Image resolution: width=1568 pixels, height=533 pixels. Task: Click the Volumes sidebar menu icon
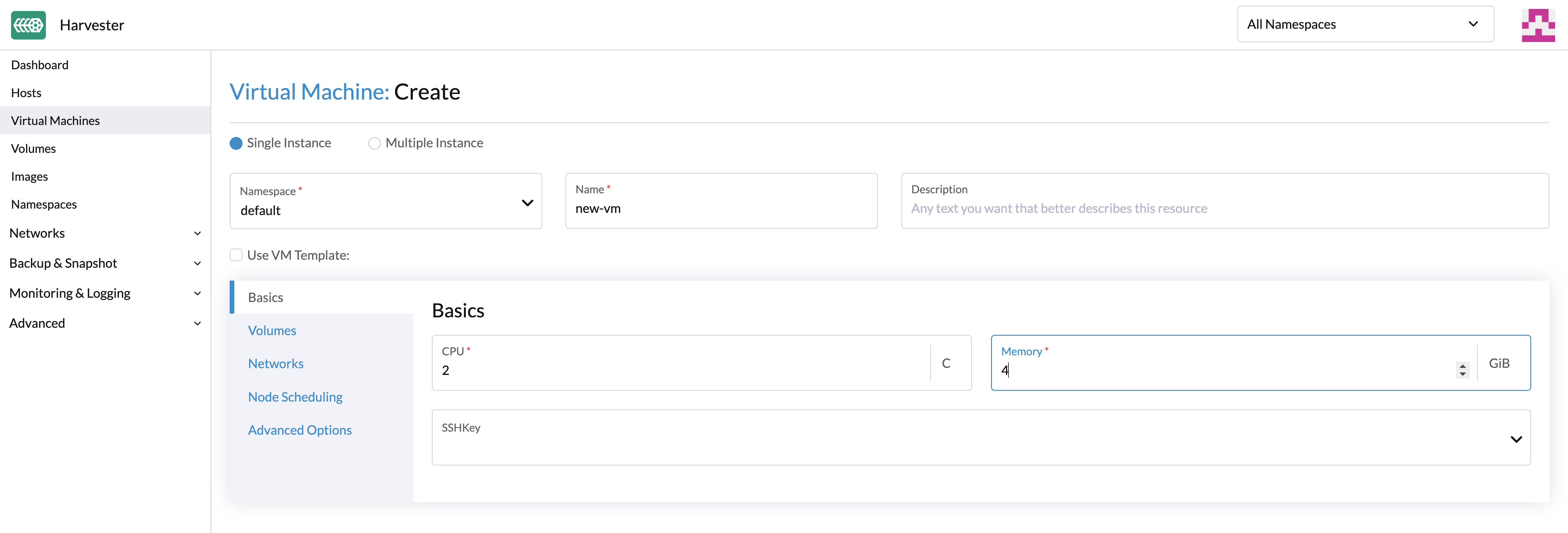[x=33, y=148]
